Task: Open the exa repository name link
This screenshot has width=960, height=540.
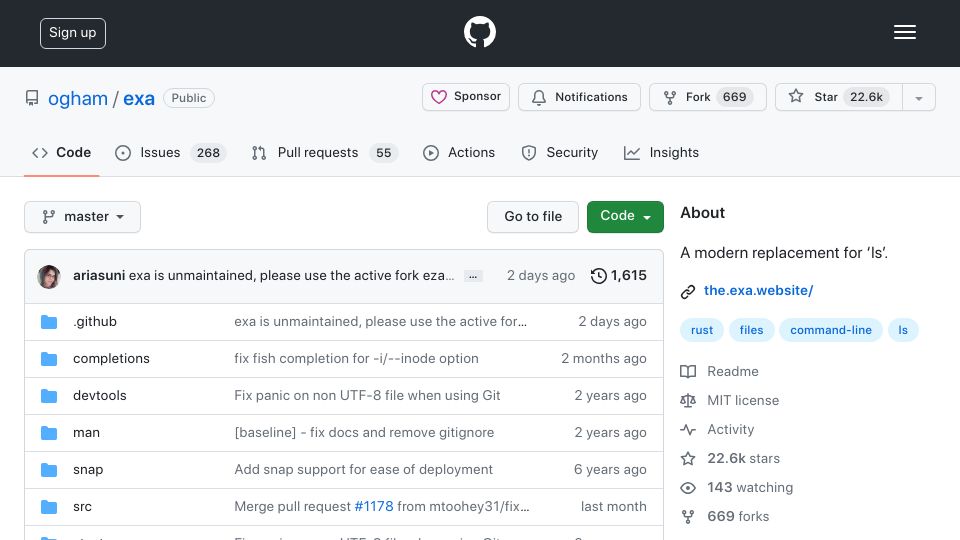Action: pyautogui.click(x=139, y=99)
